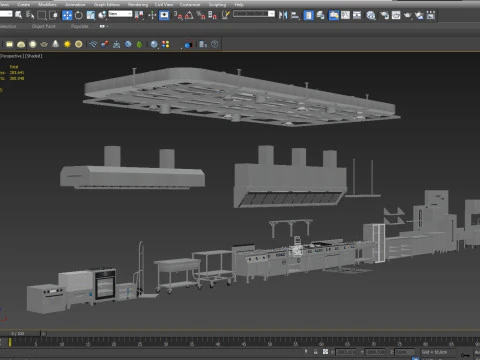Image resolution: width=480 pixels, height=360 pixels.
Task: Open the Rendering menu
Action: coord(138,5)
